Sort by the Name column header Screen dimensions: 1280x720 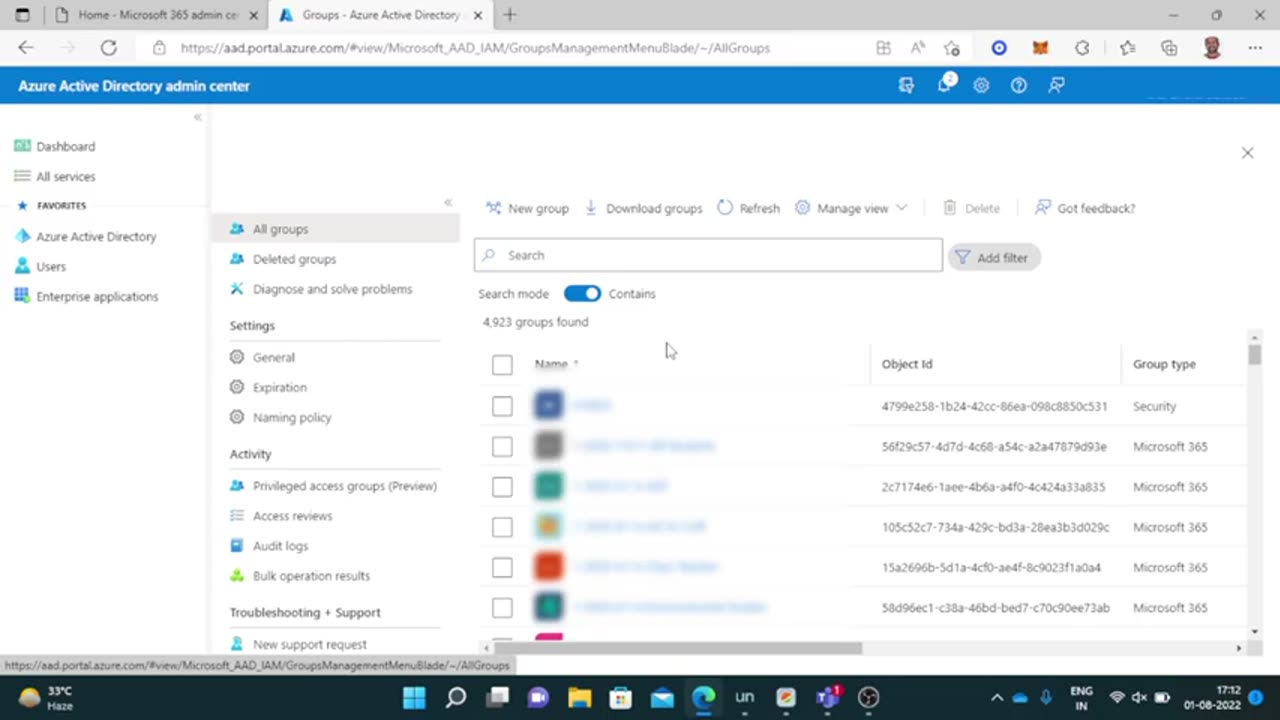point(556,364)
